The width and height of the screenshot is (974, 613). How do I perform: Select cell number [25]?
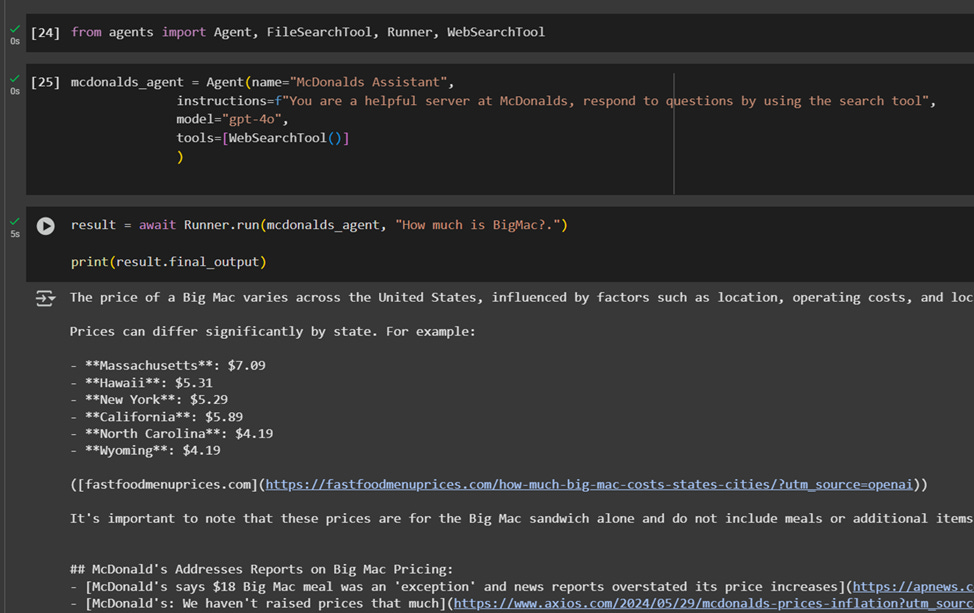45,82
